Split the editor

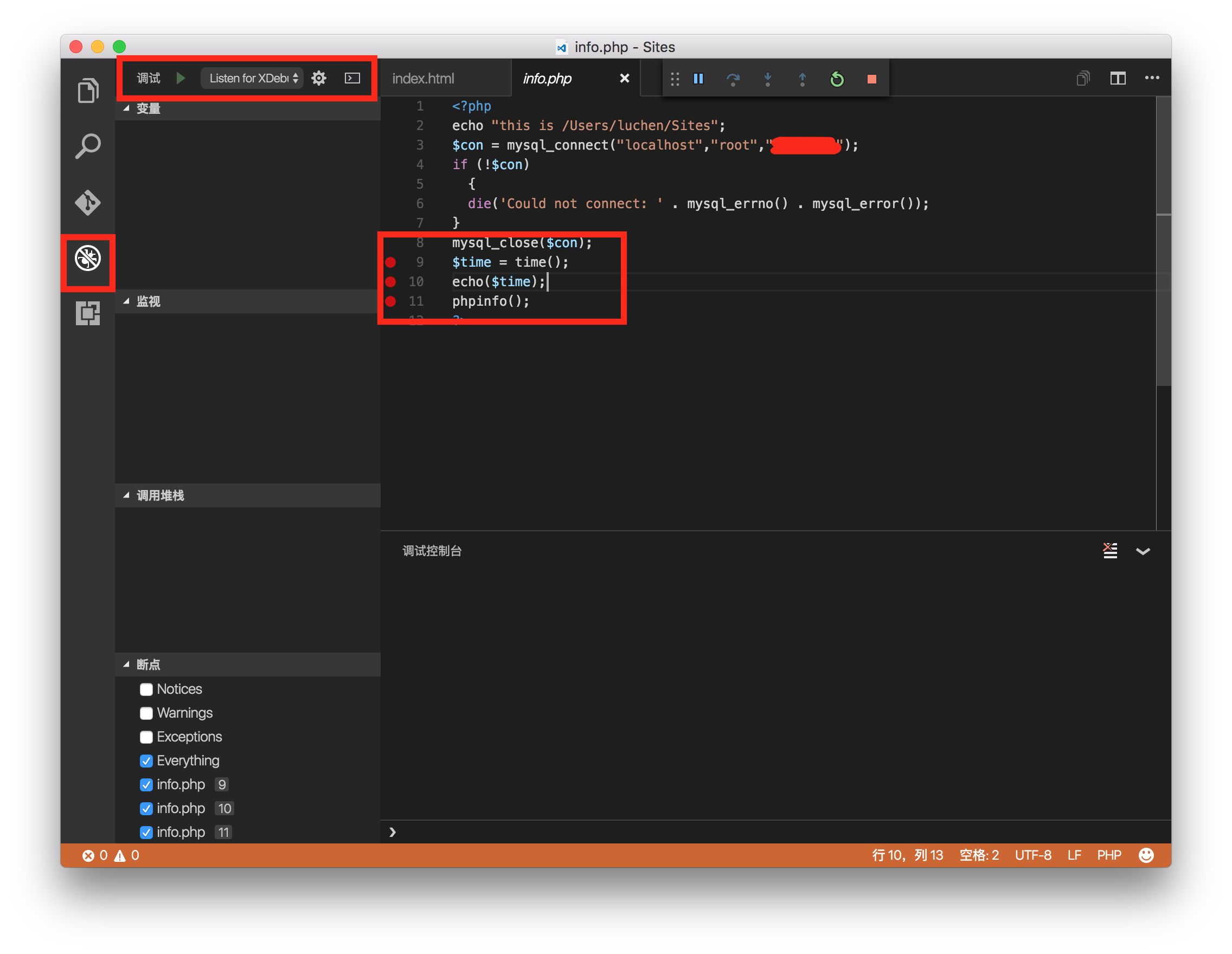1118,79
